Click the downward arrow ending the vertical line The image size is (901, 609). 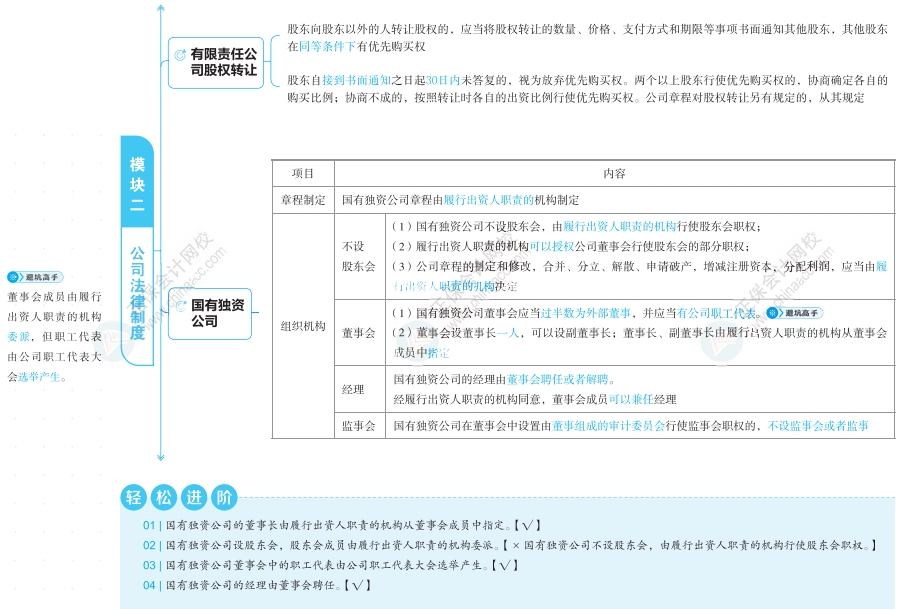click(161, 457)
